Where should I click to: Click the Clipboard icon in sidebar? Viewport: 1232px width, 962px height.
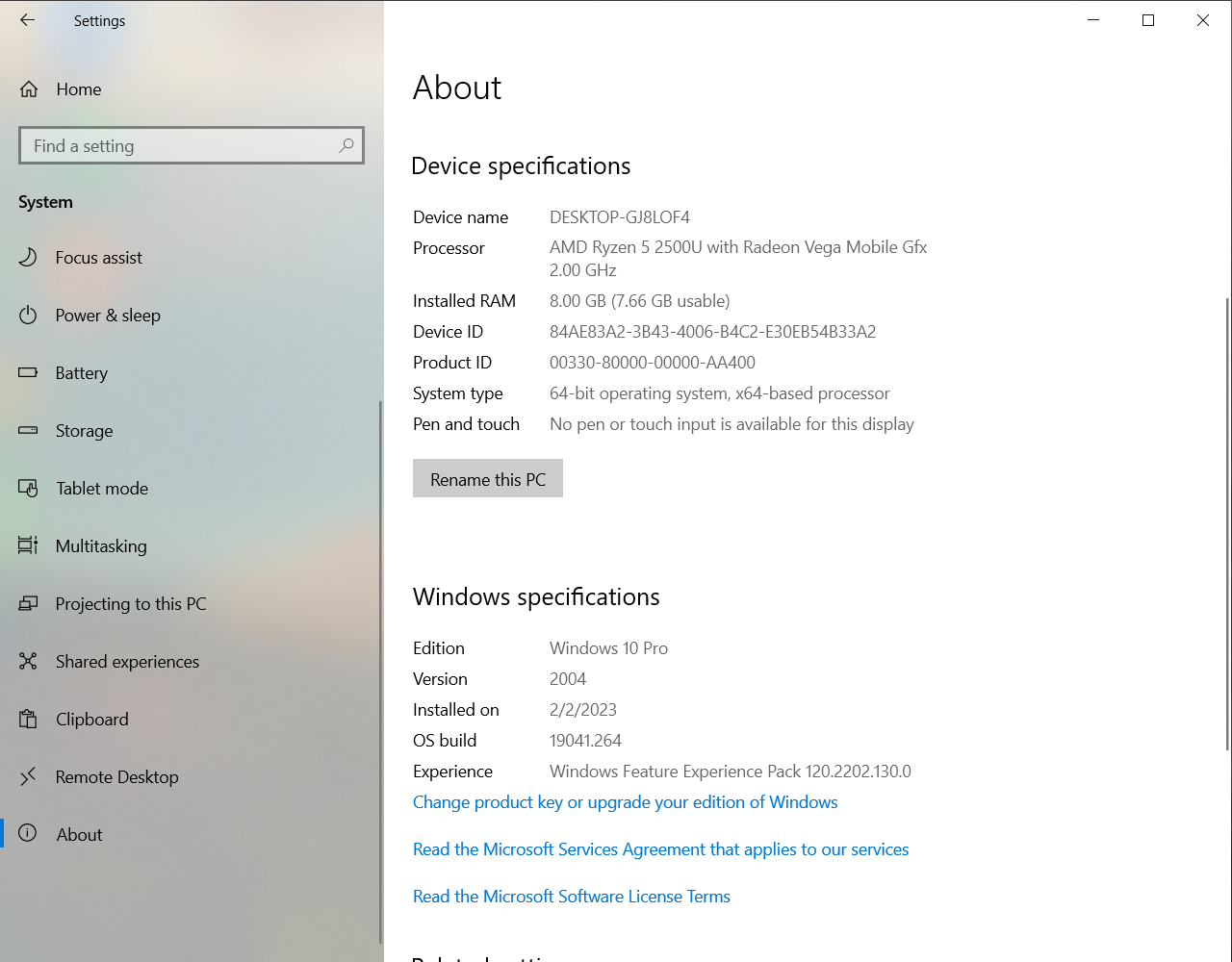pos(28,719)
